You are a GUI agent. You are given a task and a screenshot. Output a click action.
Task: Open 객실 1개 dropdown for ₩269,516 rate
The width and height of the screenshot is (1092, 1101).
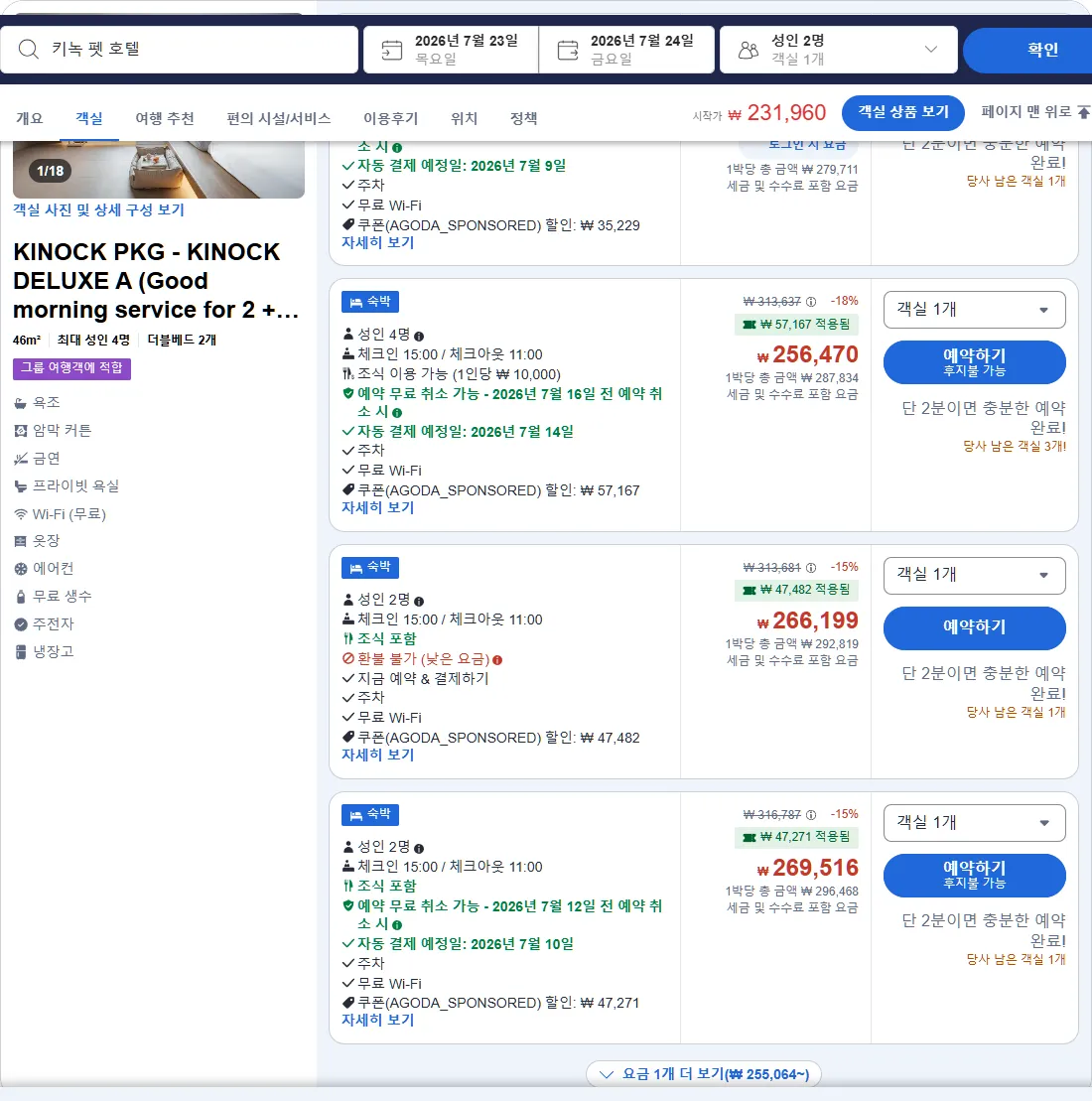pos(974,823)
